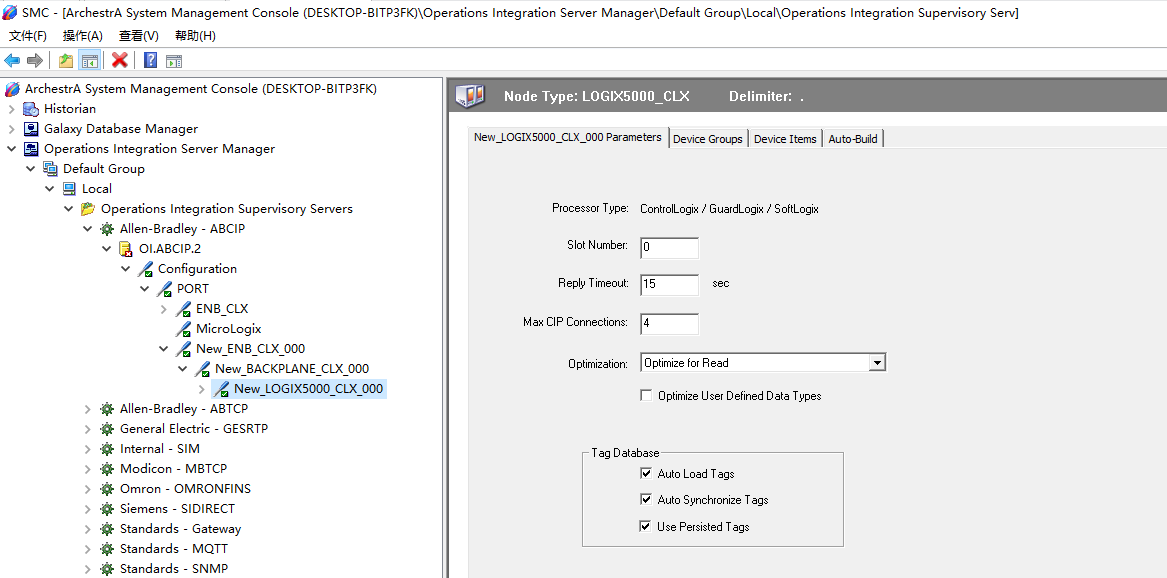
Task: Open the Auto-Build tab
Action: pyautogui.click(x=853, y=139)
